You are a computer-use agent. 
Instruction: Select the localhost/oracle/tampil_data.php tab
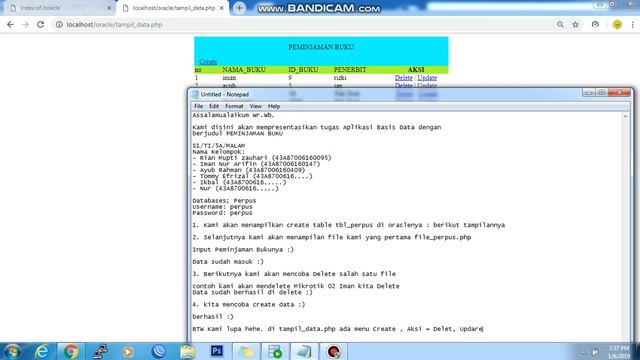[x=173, y=8]
